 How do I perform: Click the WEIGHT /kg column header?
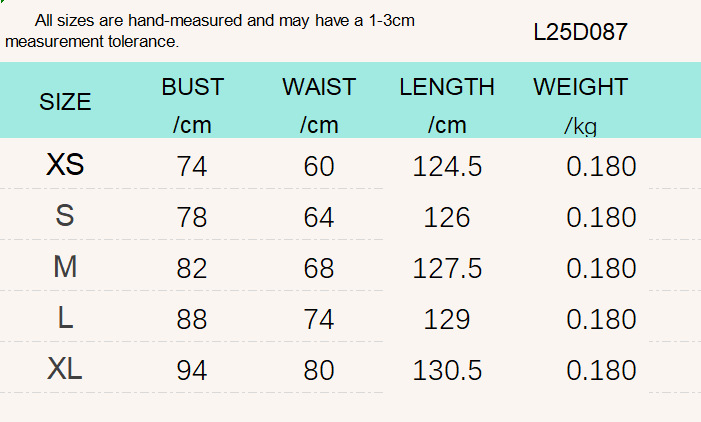coord(580,106)
